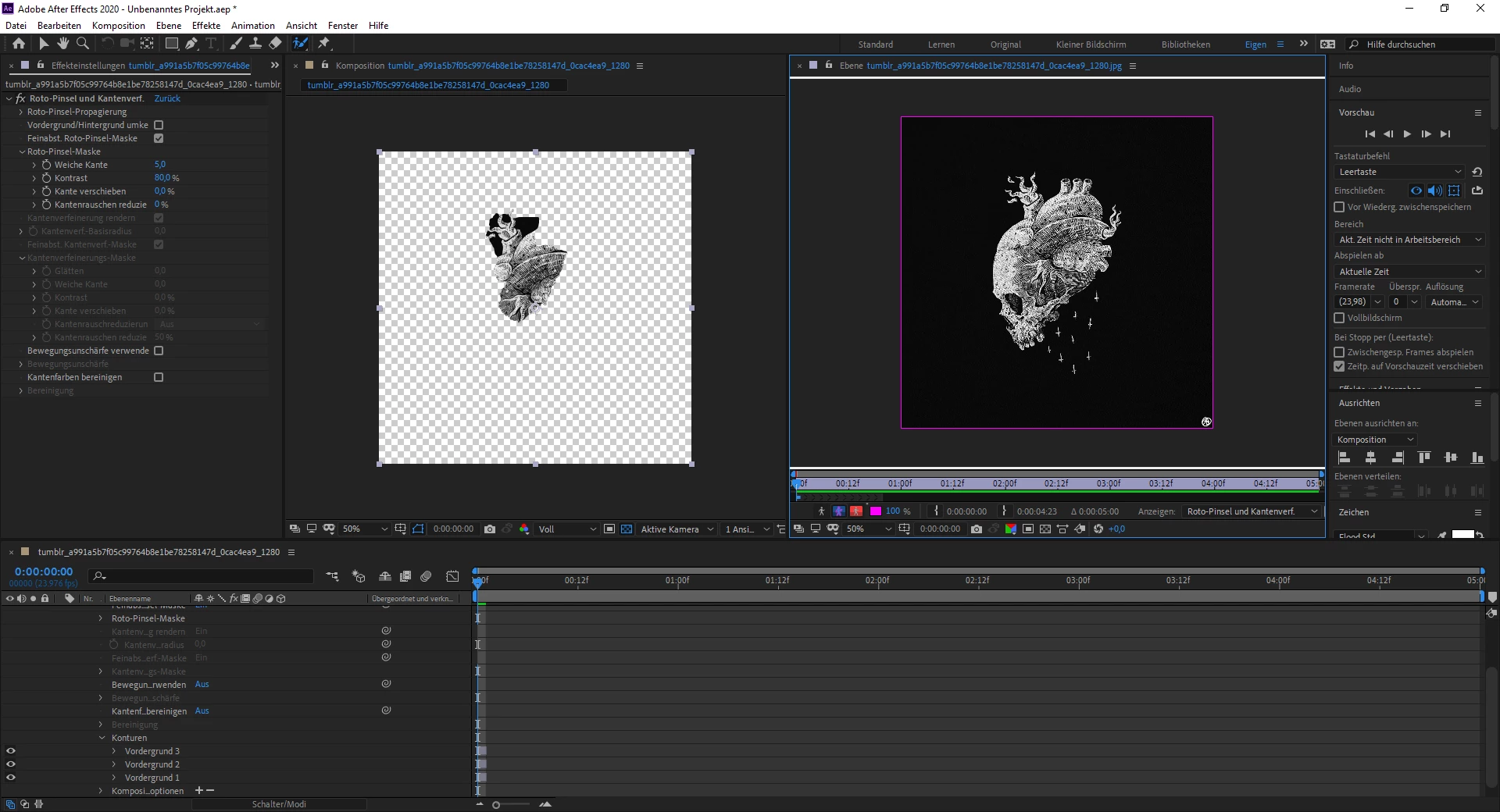Hide shy layers in the timeline
The height and width of the screenshot is (812, 1500).
(x=385, y=576)
